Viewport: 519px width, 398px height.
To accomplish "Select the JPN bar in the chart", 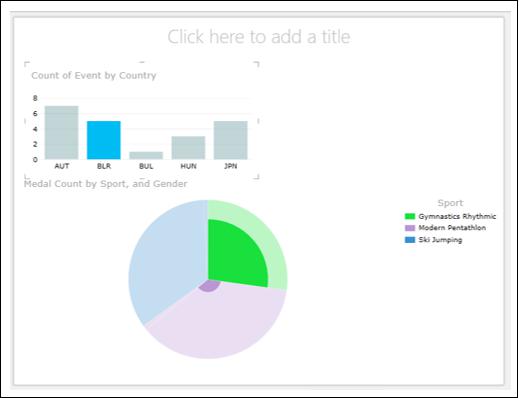I will (231, 140).
